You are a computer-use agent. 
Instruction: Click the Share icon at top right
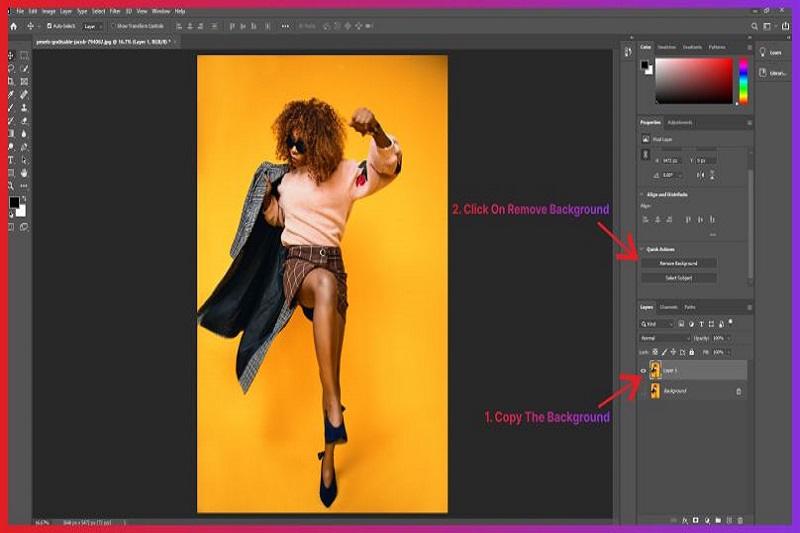pyautogui.click(x=786, y=26)
